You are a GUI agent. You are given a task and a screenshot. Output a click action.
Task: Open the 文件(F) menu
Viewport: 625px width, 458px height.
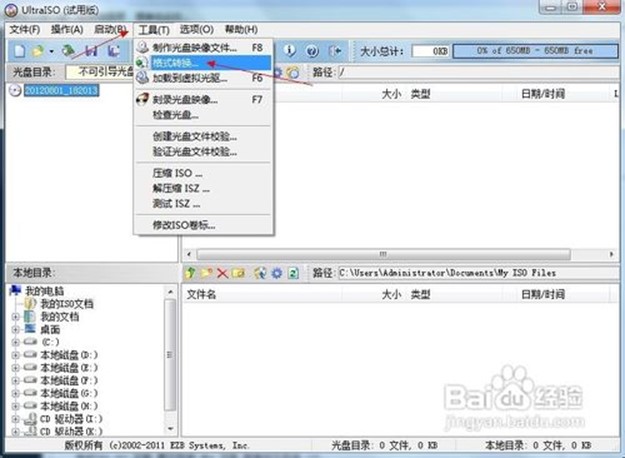[23, 29]
